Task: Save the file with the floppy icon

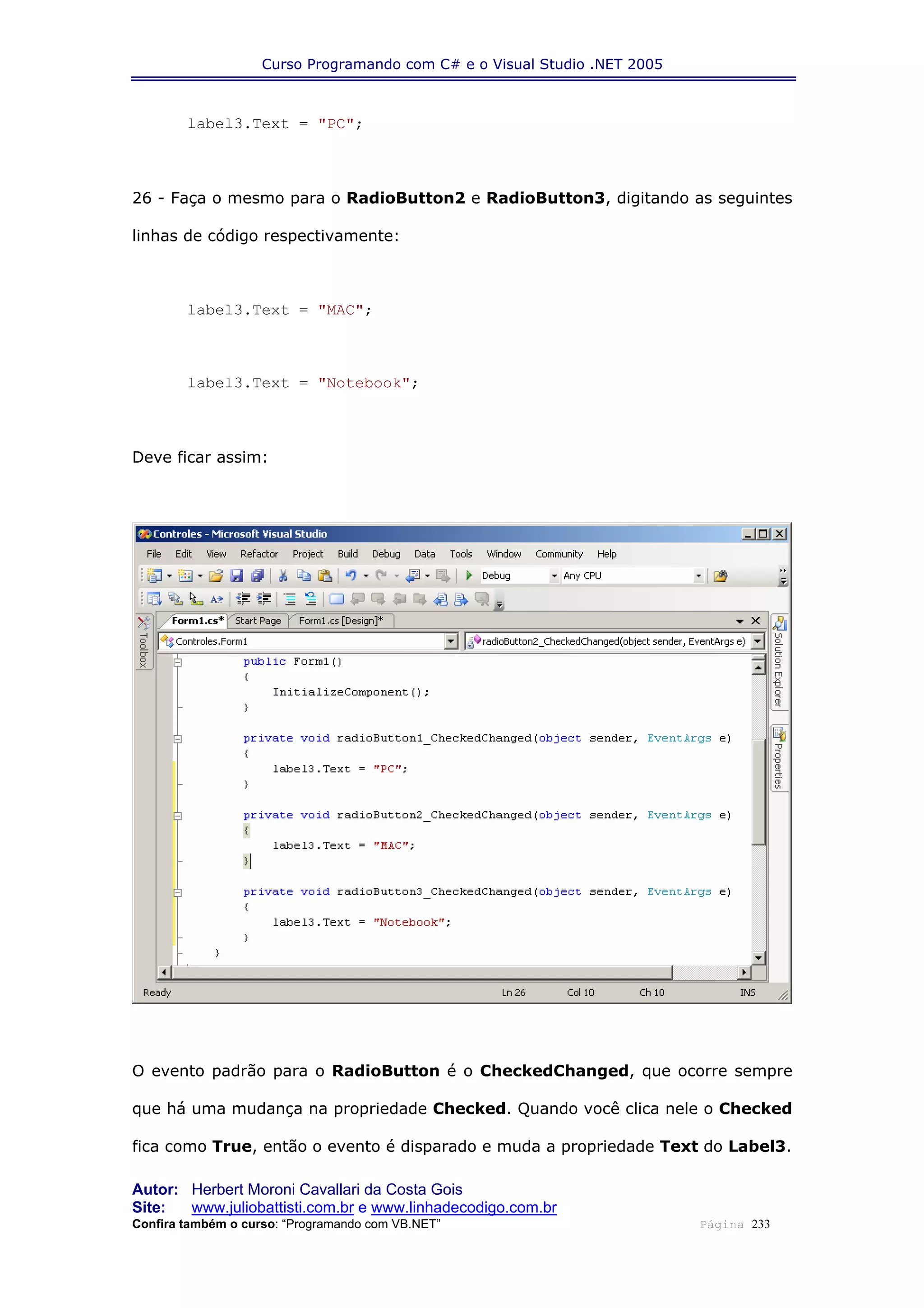Action: click(237, 575)
